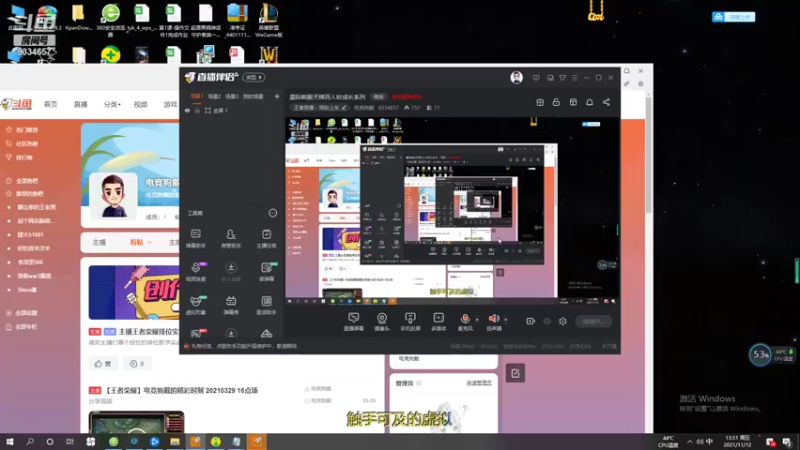
Task: Open the streamer avatar thumbnail
Action: 113,195
